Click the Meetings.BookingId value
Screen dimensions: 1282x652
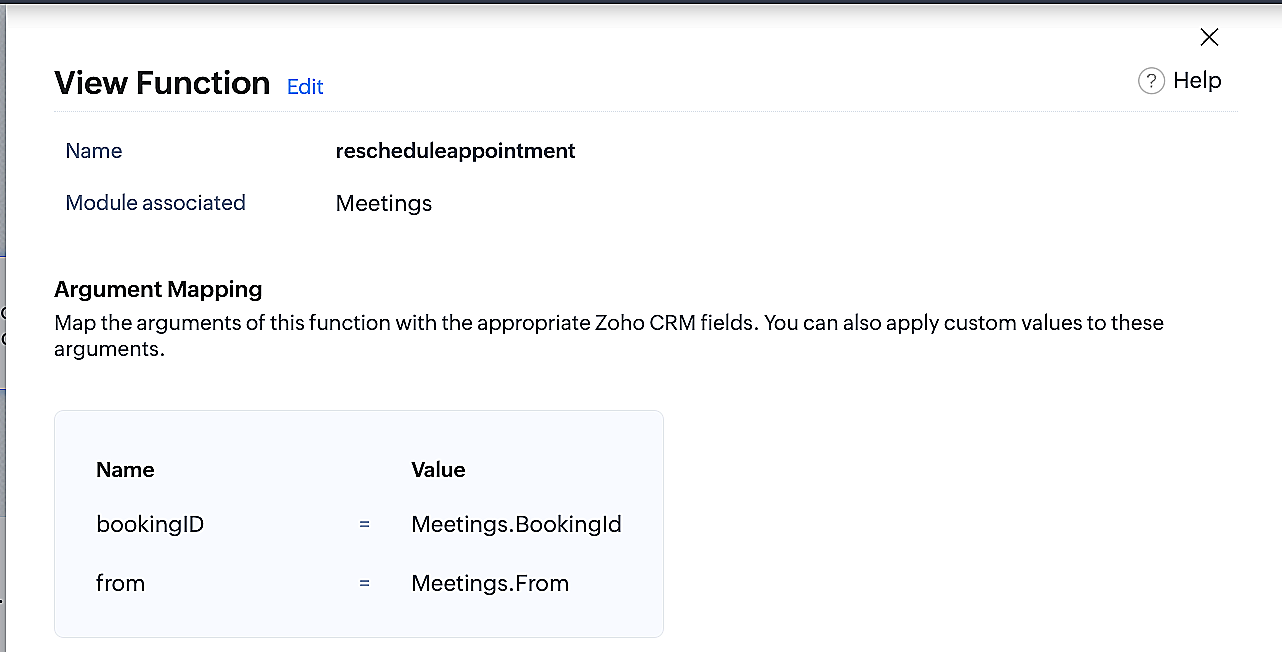(x=516, y=524)
